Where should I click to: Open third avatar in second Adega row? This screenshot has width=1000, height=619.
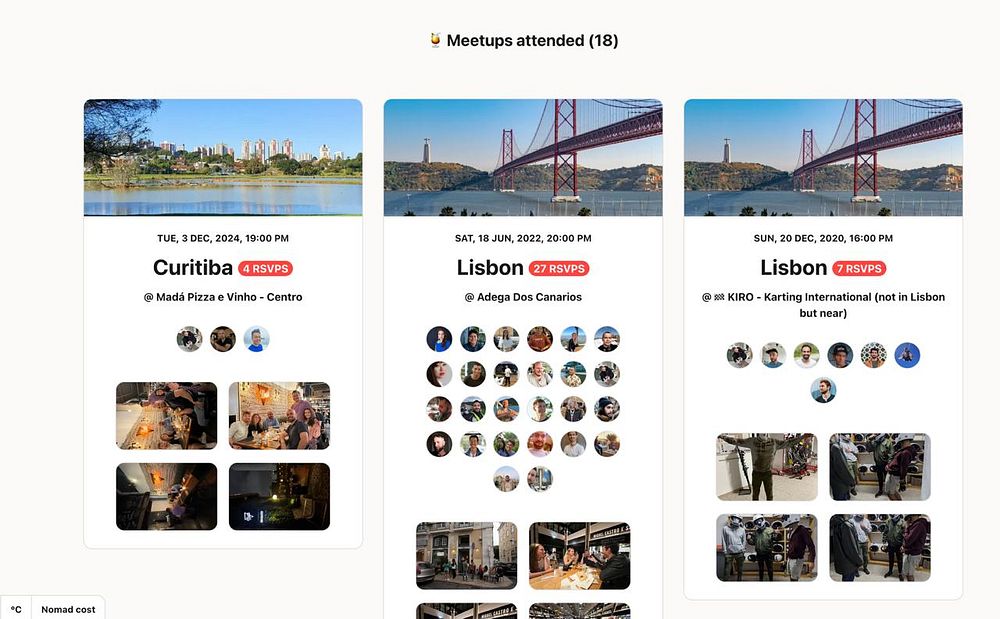pyautogui.click(x=506, y=374)
